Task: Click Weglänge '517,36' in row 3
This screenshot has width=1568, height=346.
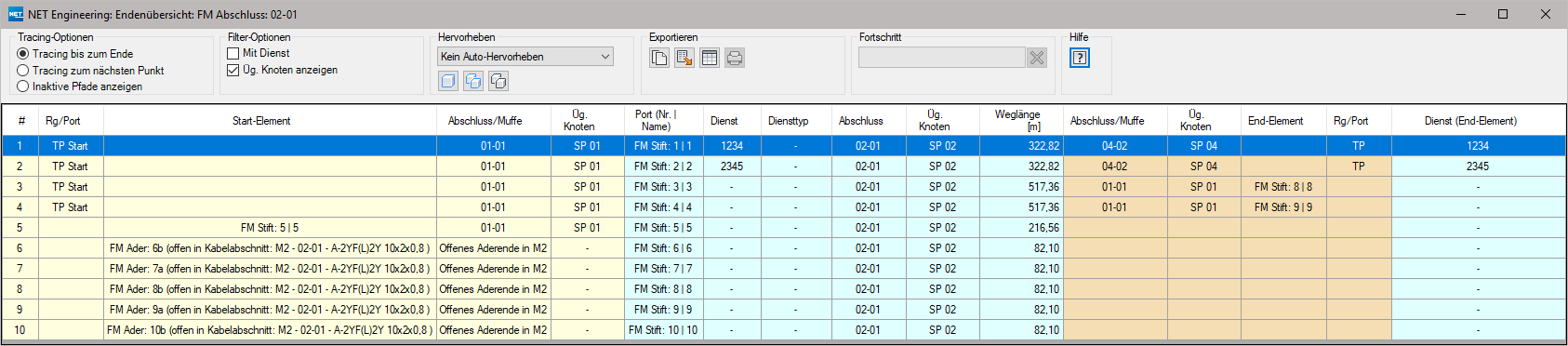Action: point(1022,187)
